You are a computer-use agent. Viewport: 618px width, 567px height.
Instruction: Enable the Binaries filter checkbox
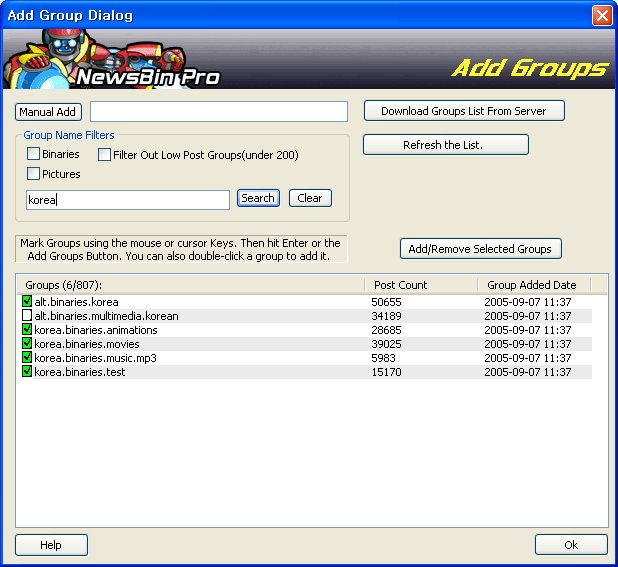coord(34,154)
